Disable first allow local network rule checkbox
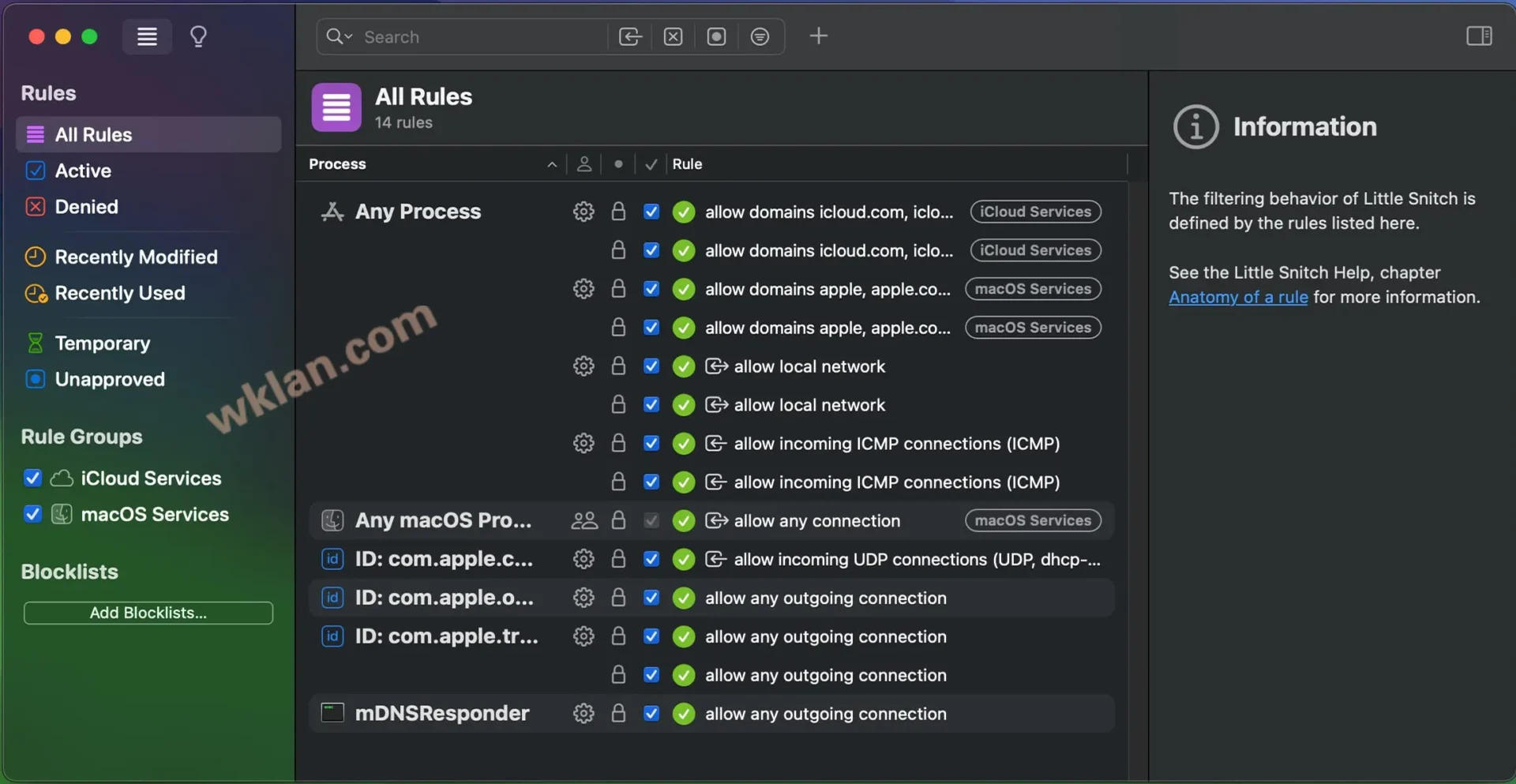 [x=651, y=366]
